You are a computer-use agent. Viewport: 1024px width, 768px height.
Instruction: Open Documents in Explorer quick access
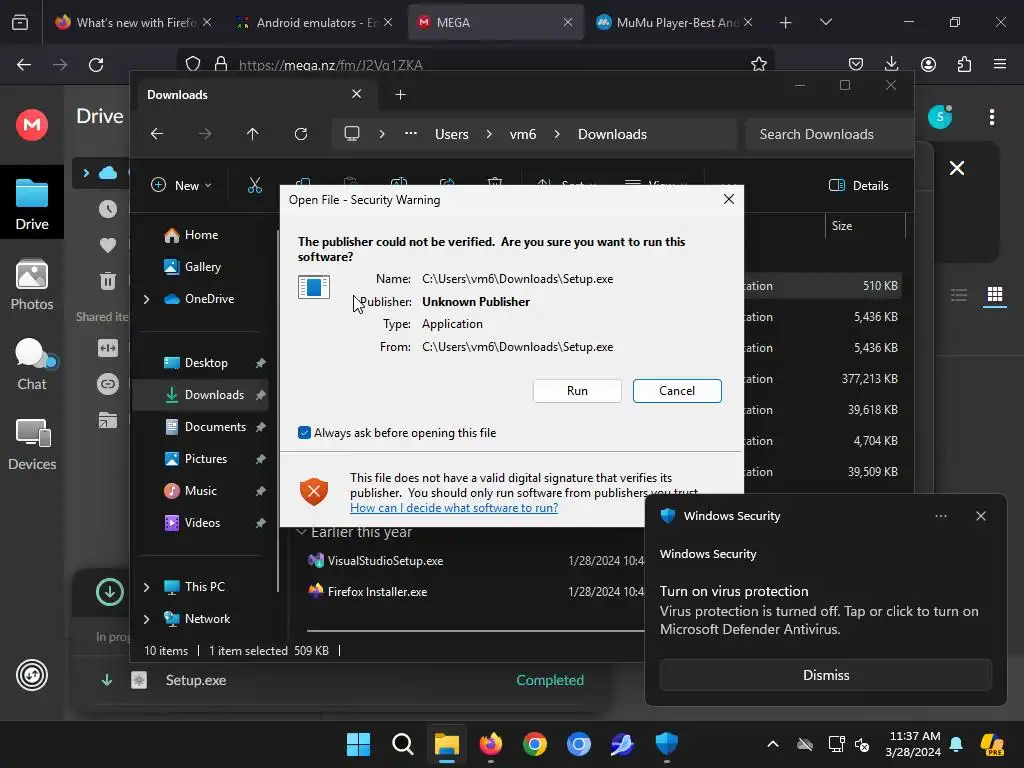[215, 426]
